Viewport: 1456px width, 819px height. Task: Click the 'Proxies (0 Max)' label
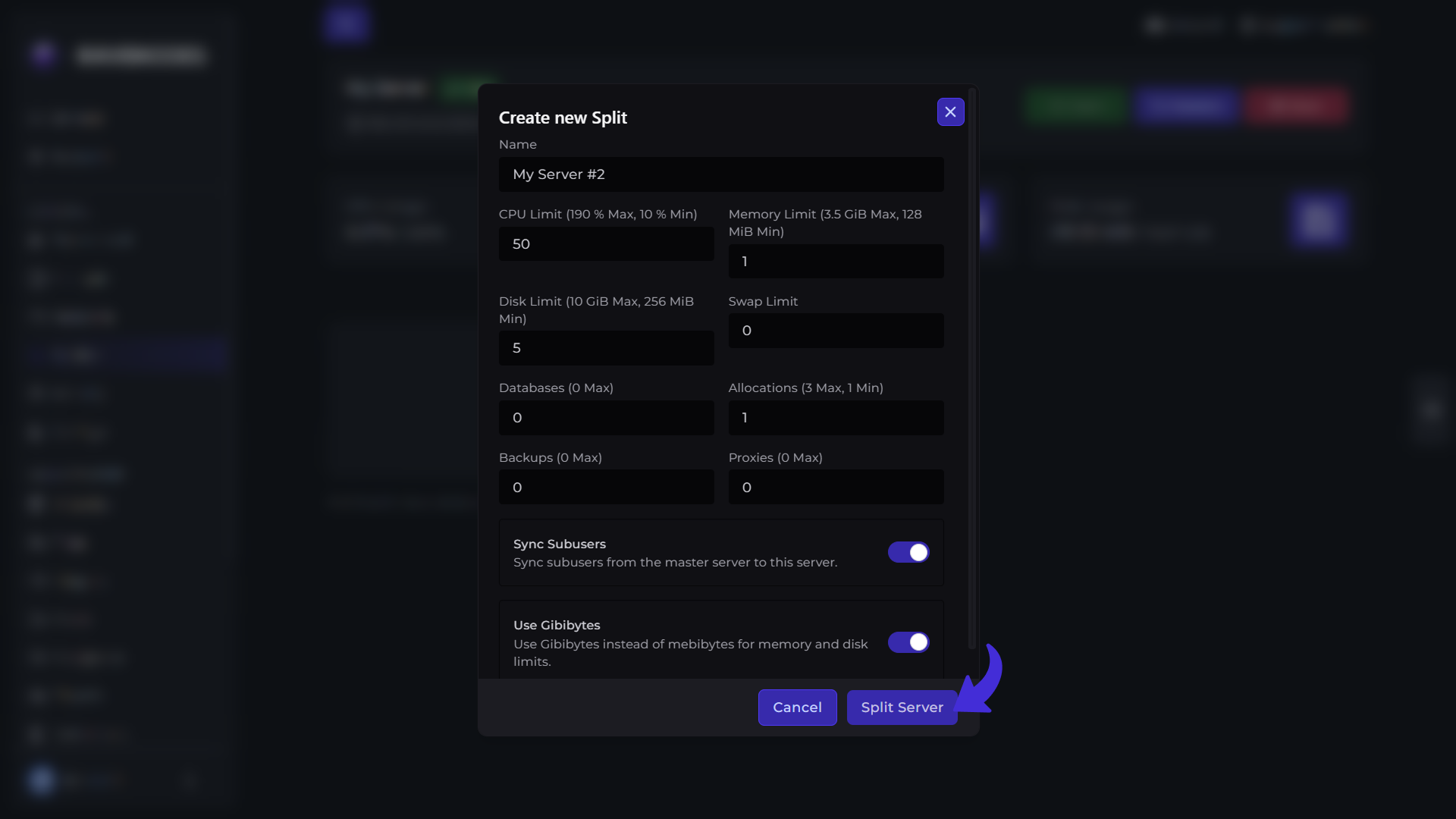(x=775, y=457)
